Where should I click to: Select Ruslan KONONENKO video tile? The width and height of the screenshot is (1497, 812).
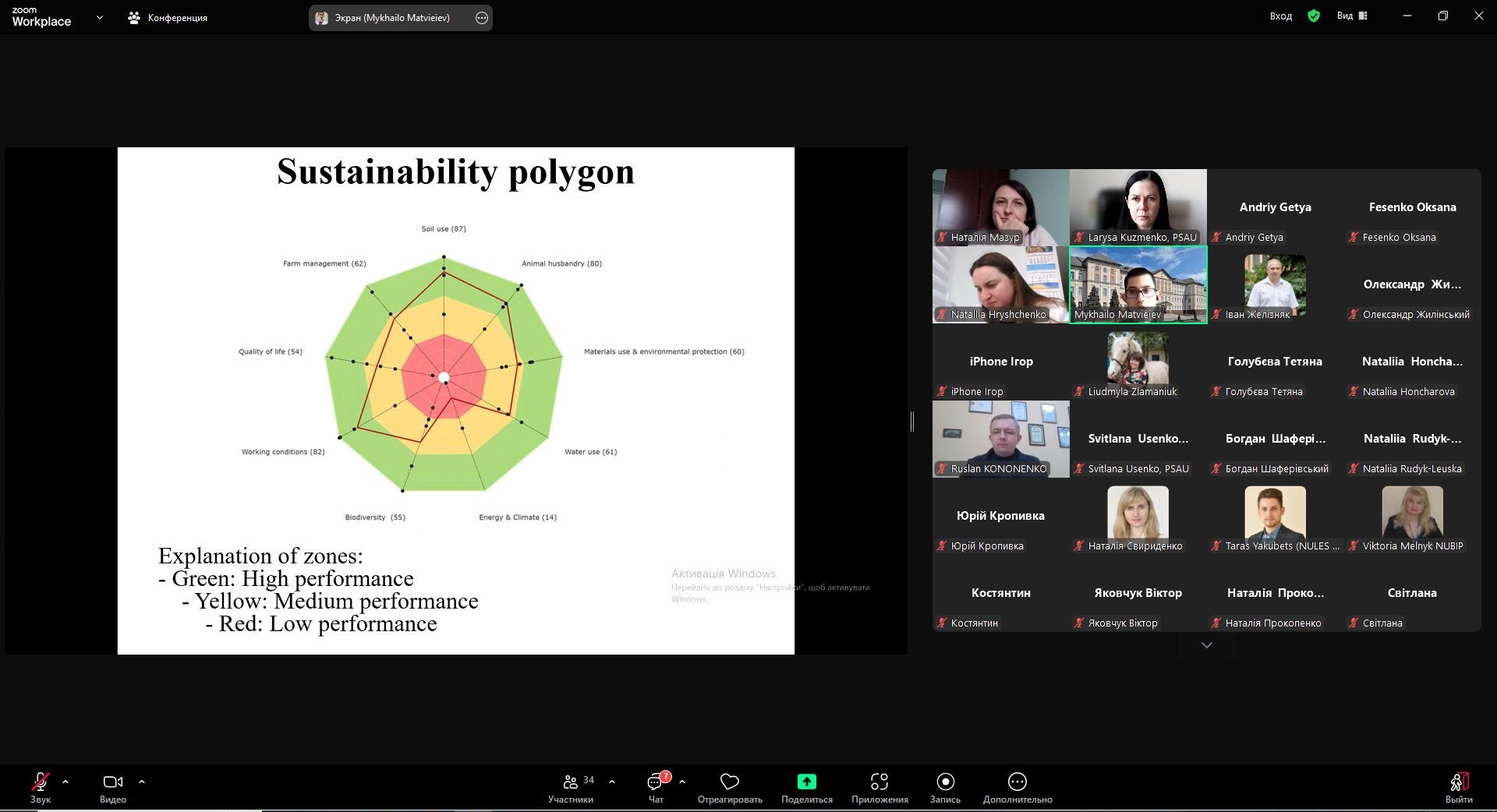[x=1001, y=439]
